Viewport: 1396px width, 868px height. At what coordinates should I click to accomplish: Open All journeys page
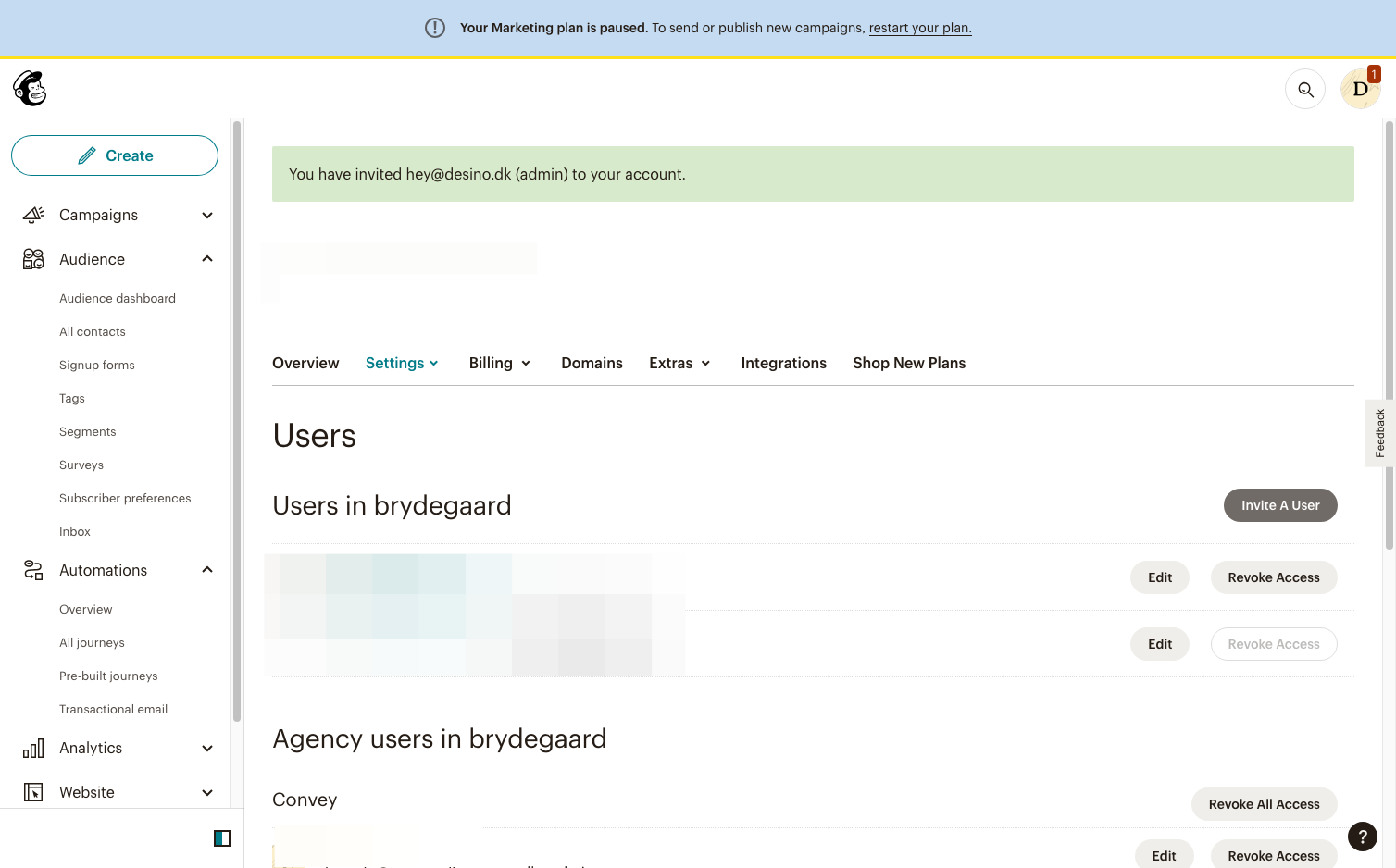pyautogui.click(x=92, y=642)
